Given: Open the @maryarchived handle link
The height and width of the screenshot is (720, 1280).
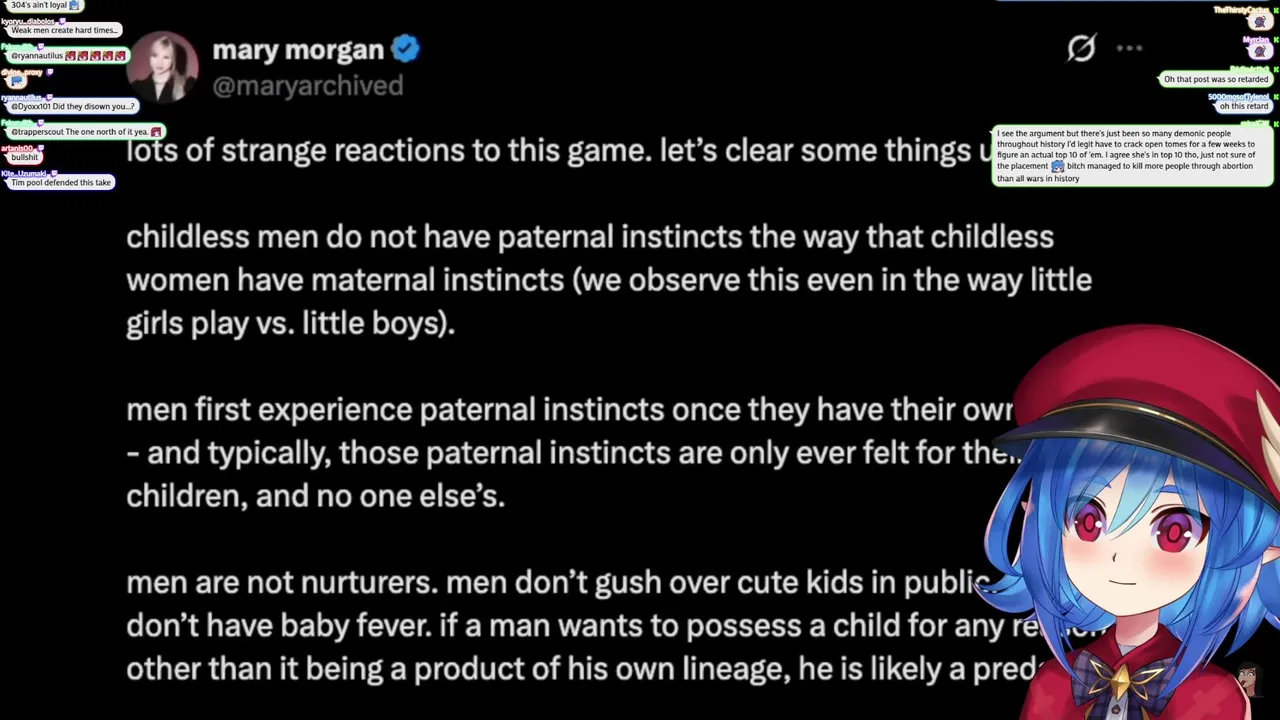Looking at the screenshot, I should tap(308, 86).
